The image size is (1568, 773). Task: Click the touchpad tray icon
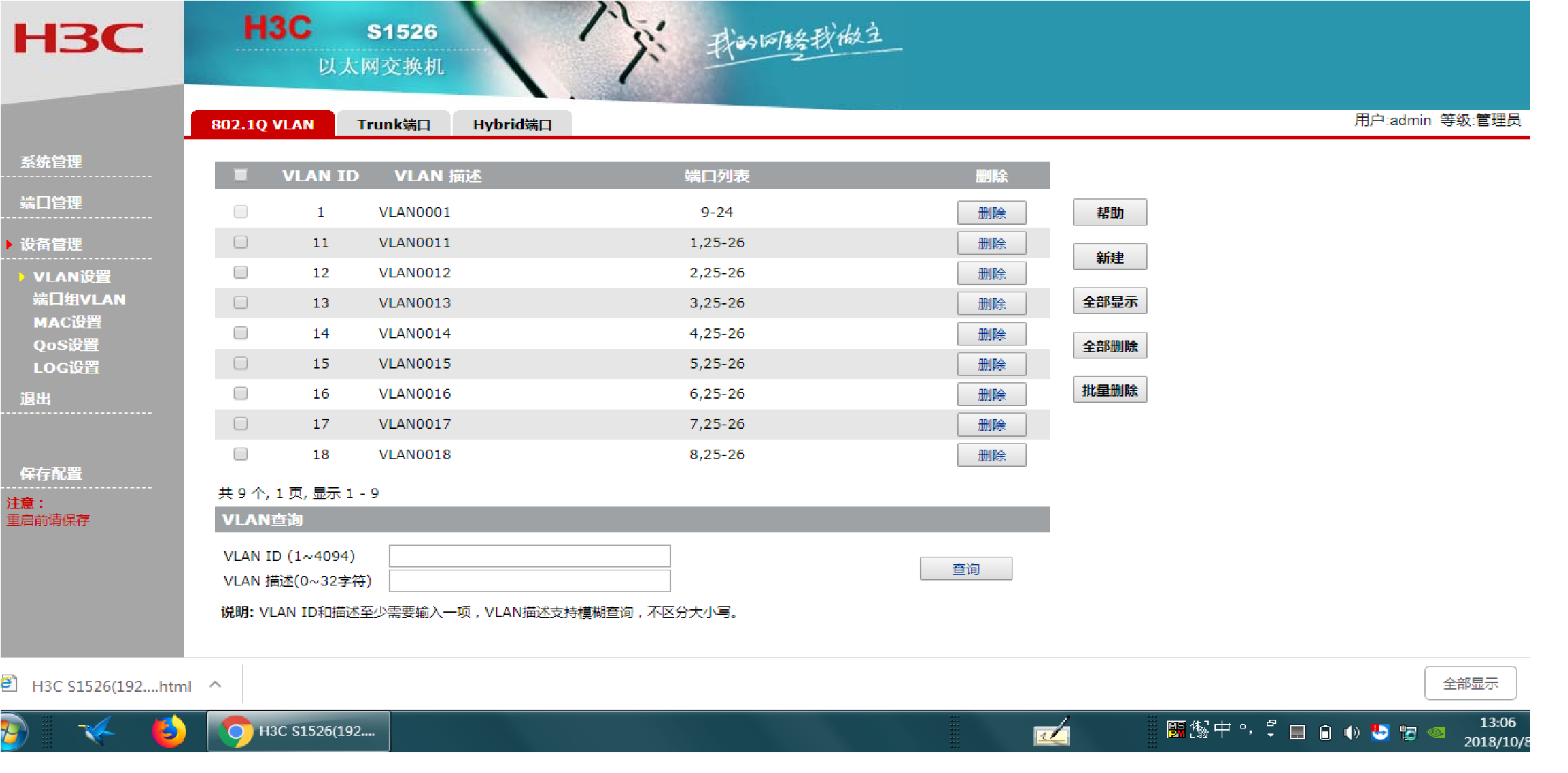1297,732
